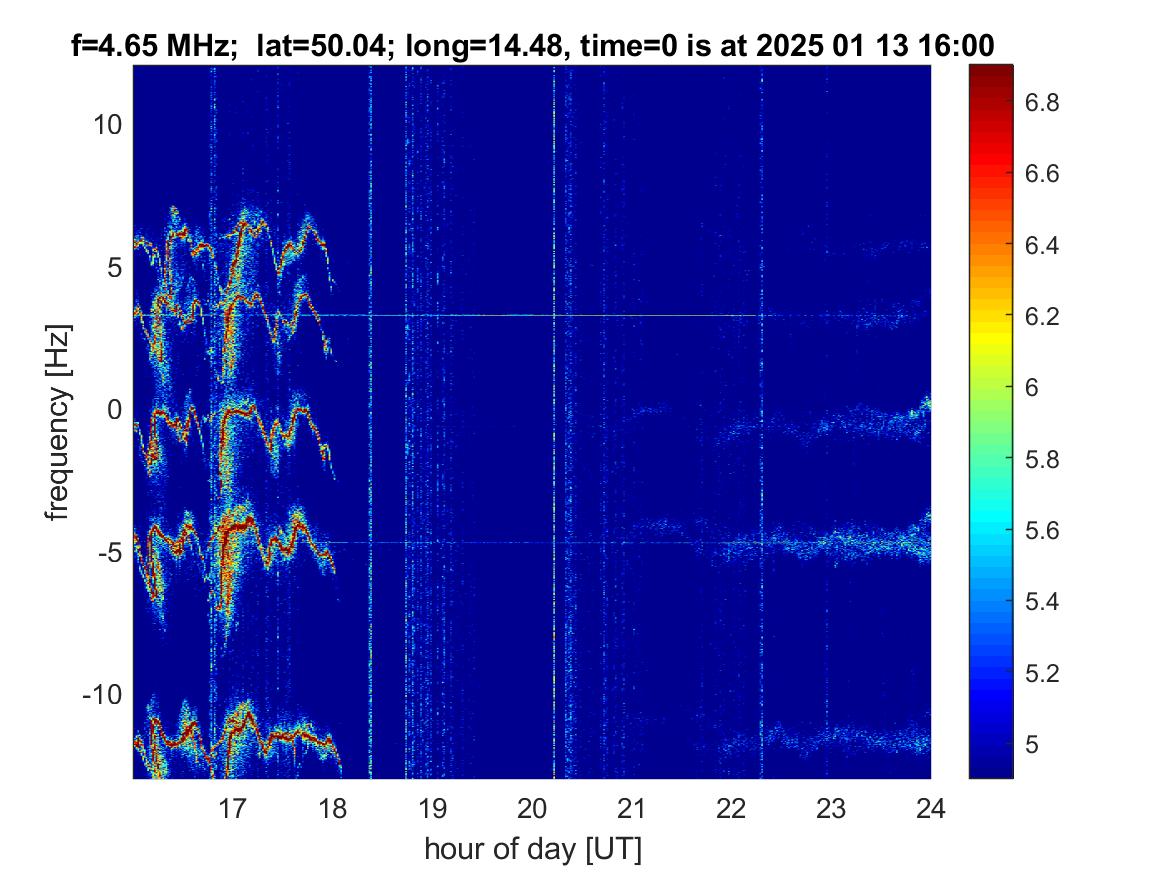The height and width of the screenshot is (875, 1167).
Task: Click the x-axis tick label 17
Action: coord(232,808)
